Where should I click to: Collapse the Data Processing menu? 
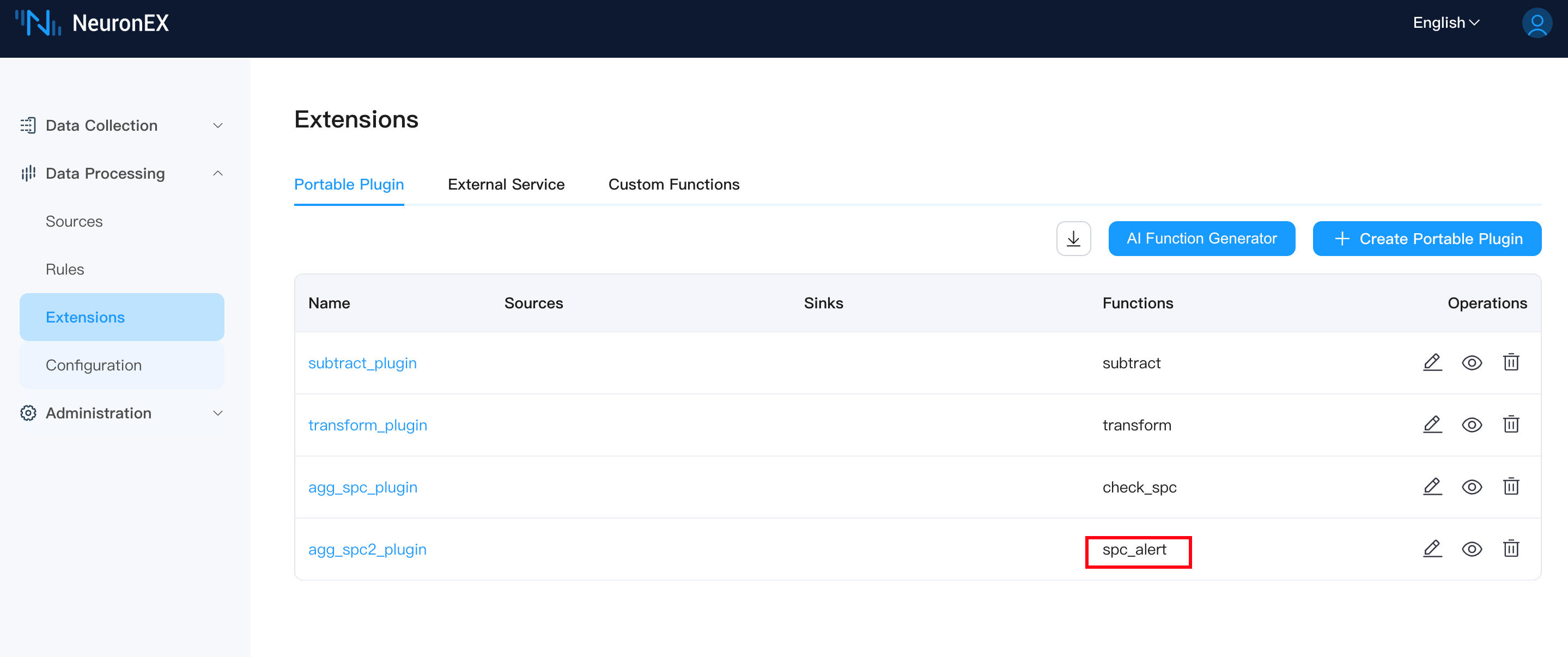click(121, 174)
